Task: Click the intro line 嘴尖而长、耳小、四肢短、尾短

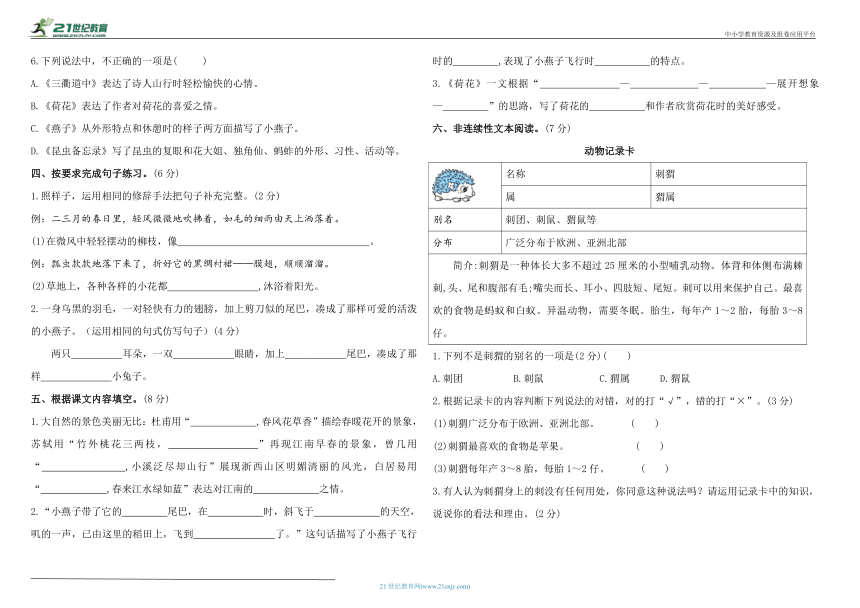Action: tap(618, 288)
